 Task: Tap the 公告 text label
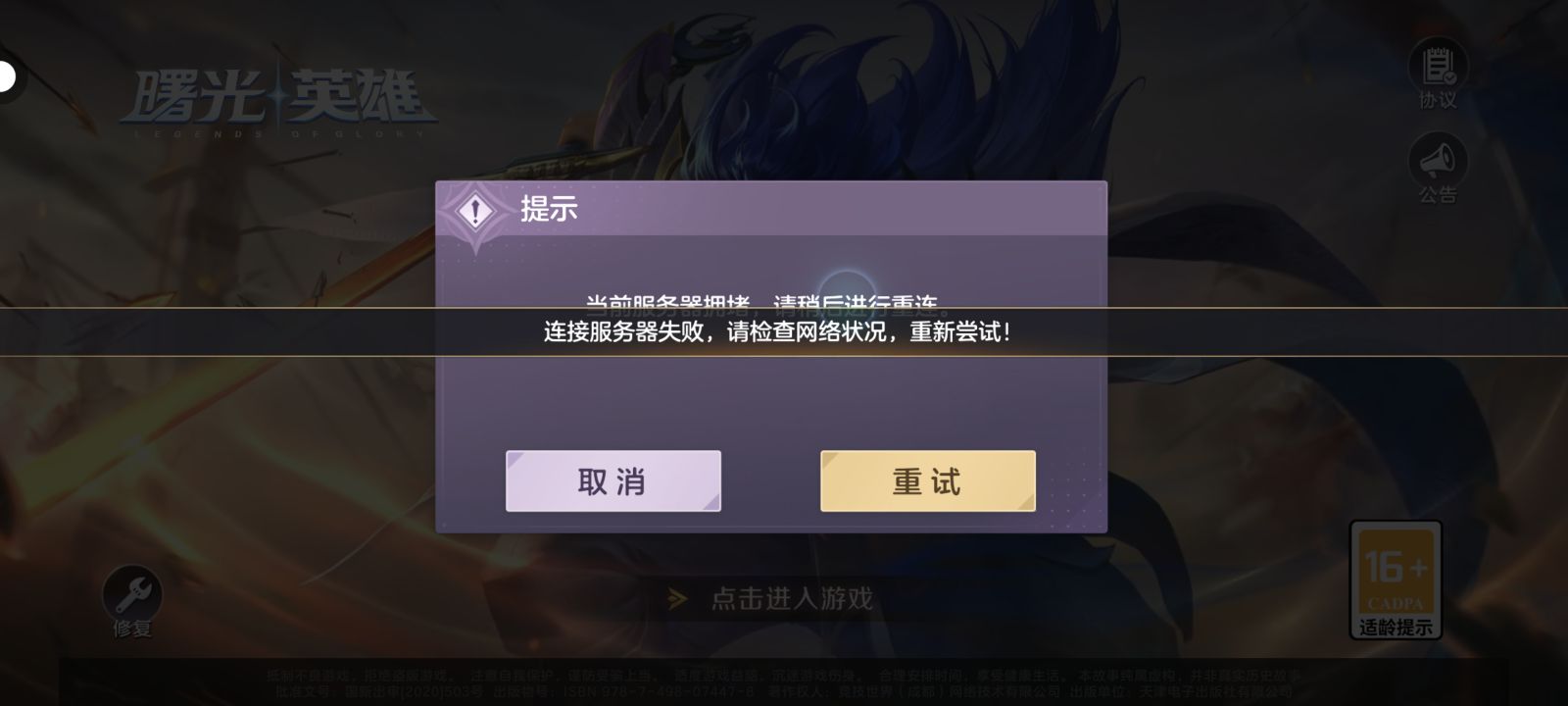1438,195
